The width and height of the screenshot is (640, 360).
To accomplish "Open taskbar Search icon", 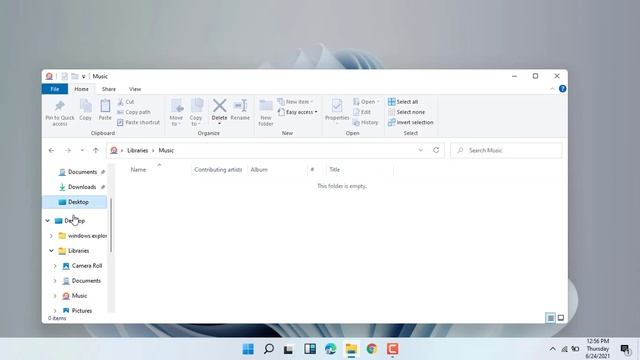I will point(269,349).
